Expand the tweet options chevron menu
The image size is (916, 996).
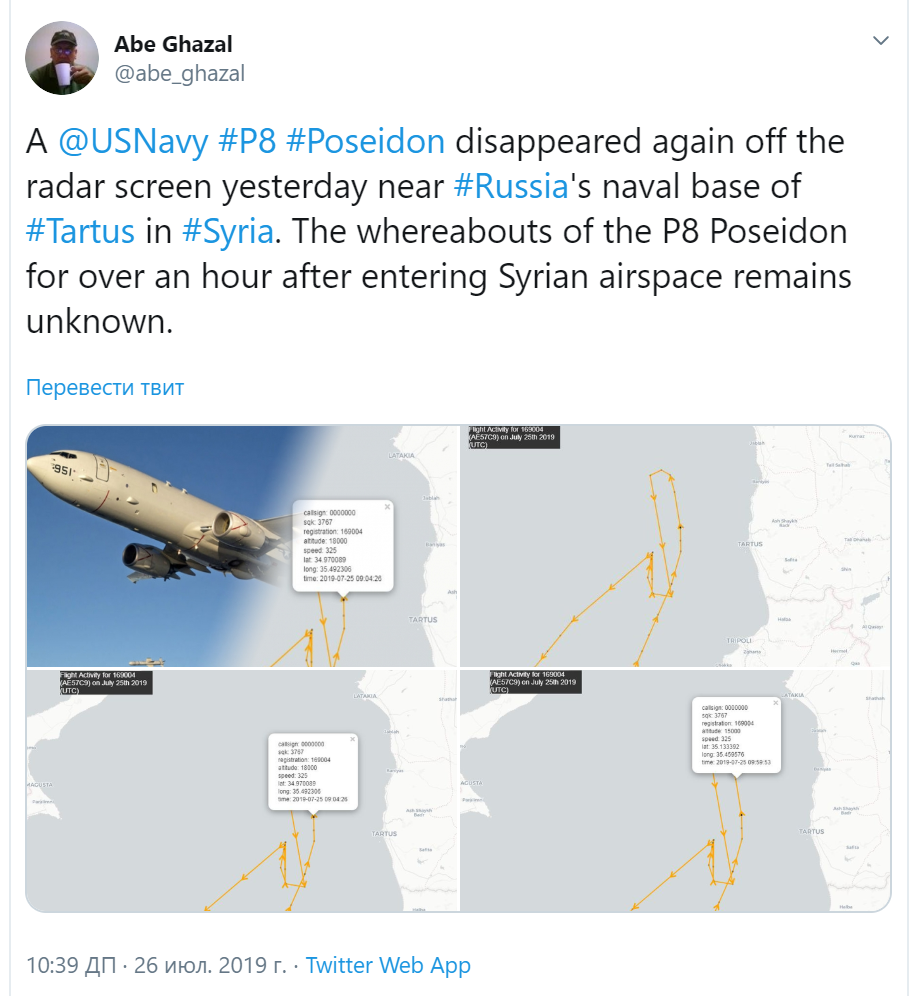coord(880,41)
